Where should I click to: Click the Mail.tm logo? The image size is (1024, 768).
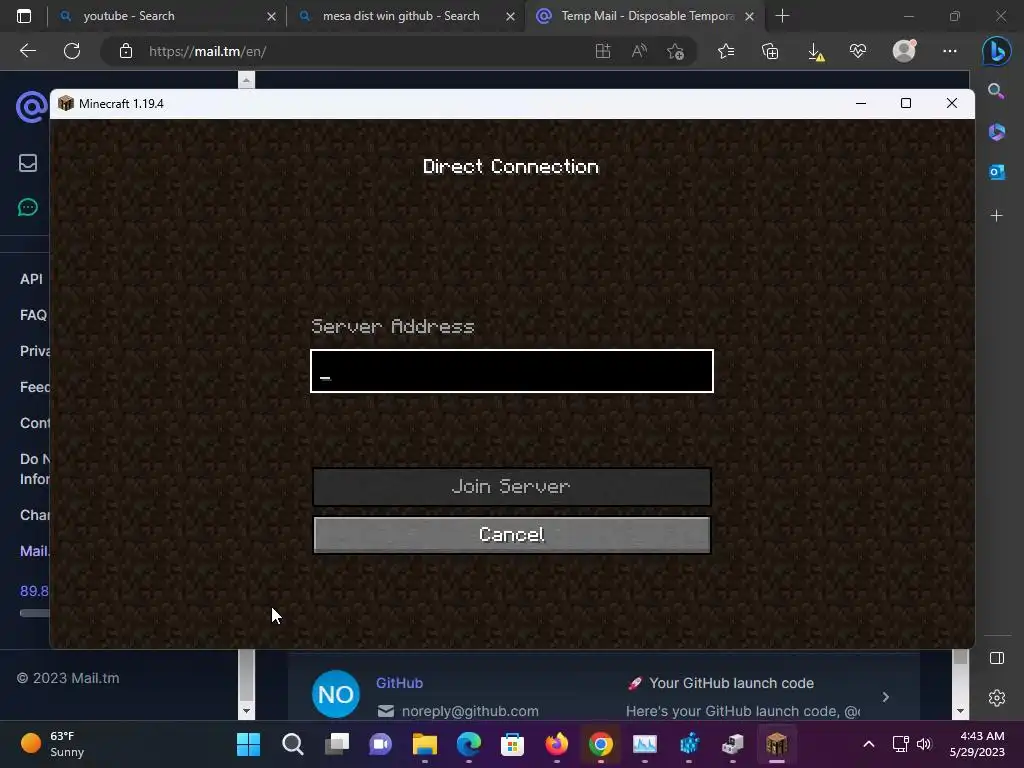point(31,106)
